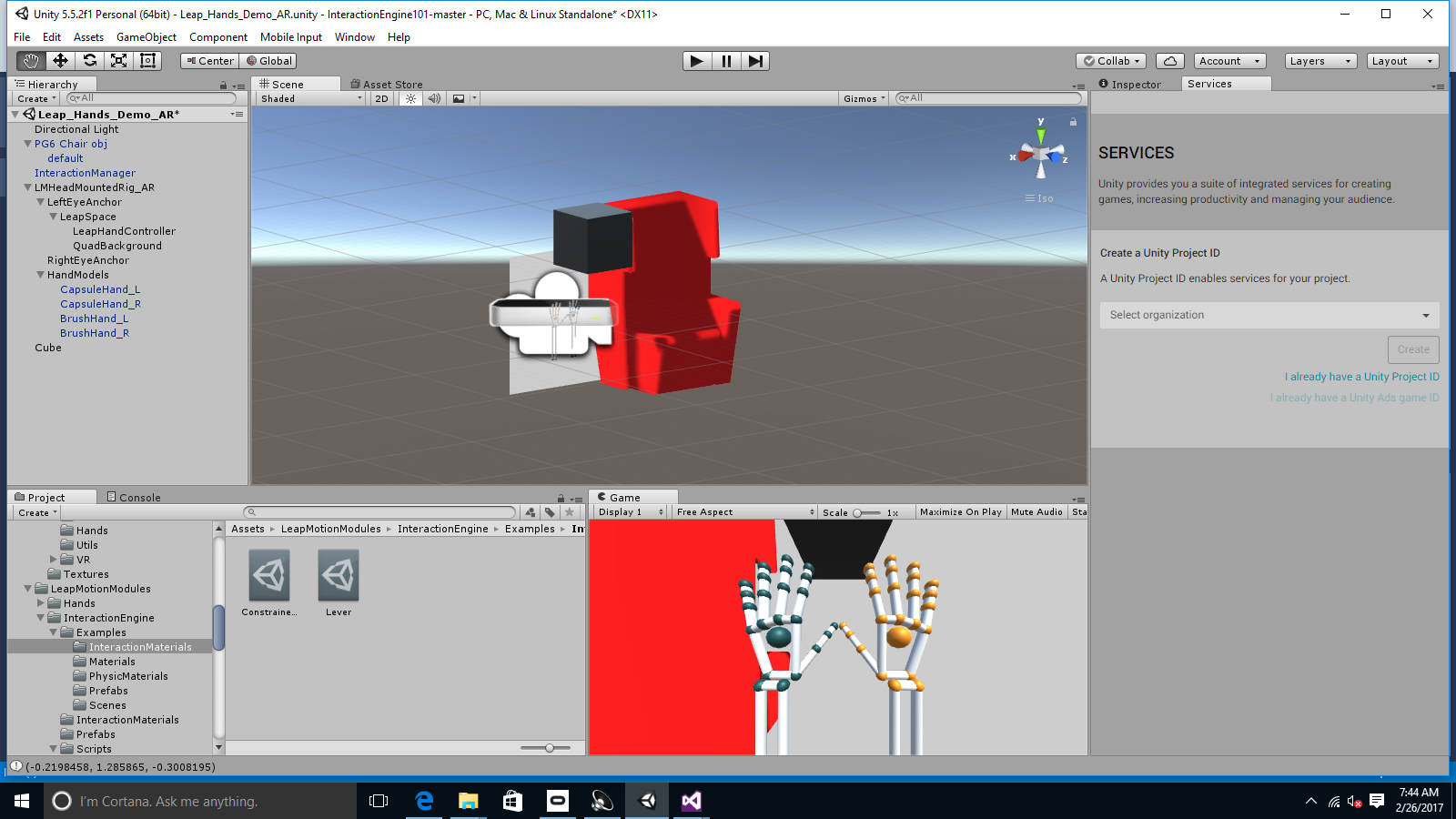This screenshot has width=1456, height=819.
Task: Lock the Hierarchy panel padlock
Action: [223, 86]
